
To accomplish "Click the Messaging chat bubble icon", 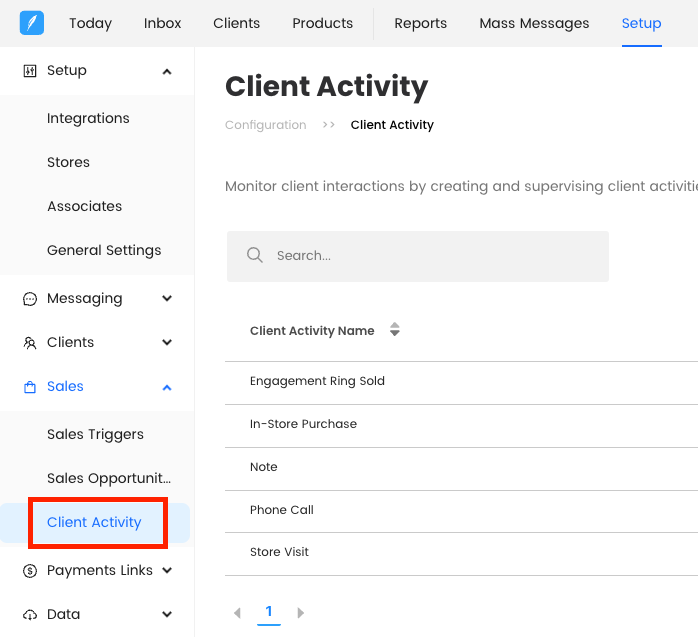I will click(x=30, y=299).
